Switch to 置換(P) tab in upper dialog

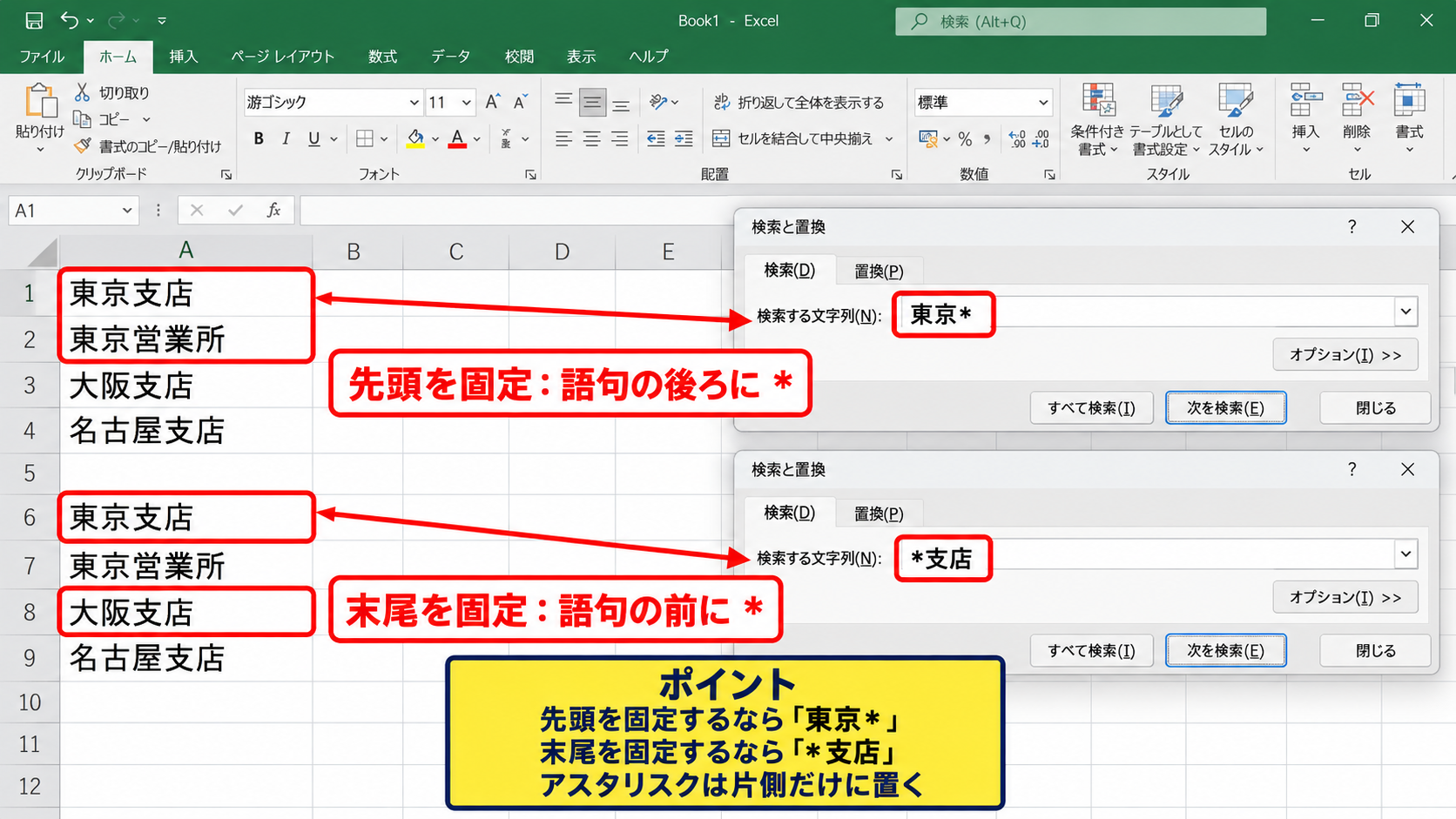point(879,271)
